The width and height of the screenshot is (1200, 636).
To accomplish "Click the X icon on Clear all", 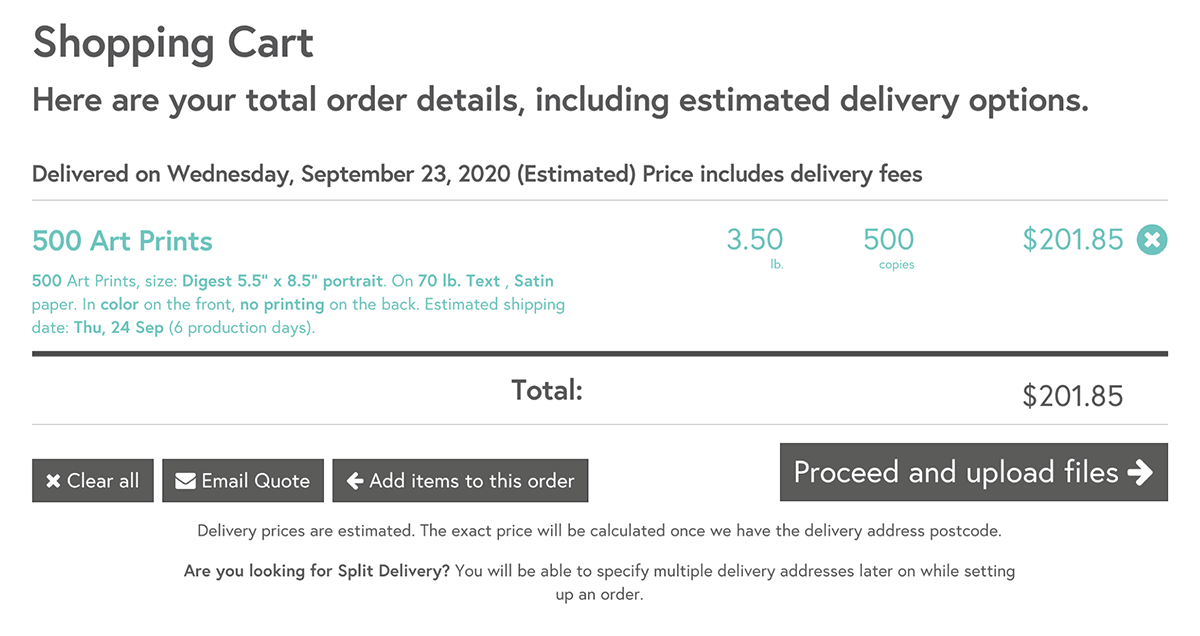I will coord(54,481).
